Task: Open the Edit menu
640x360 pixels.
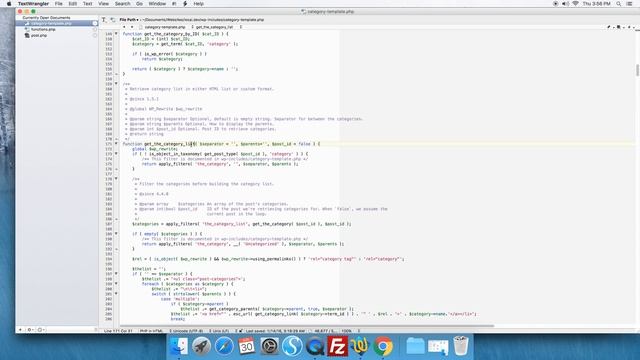Action: (x=73, y=4)
